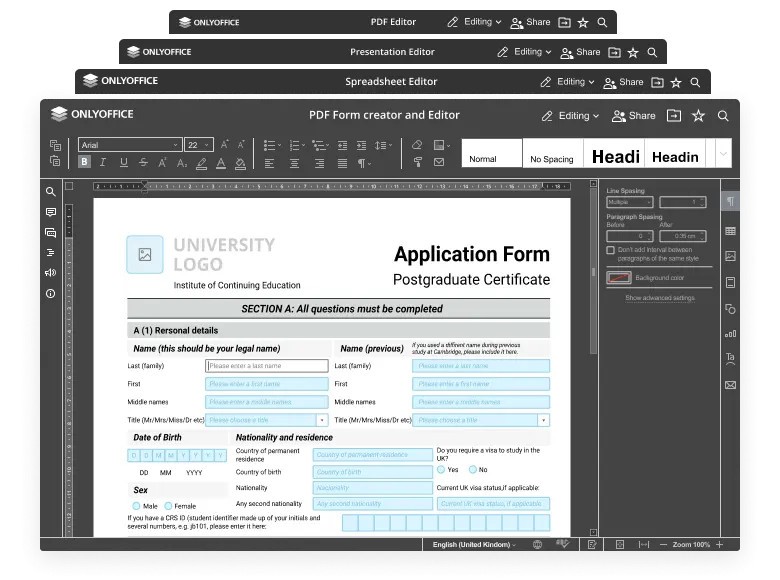The image size is (780, 580).
Task: Toggle bold formatting in the toolbar
Action: click(x=84, y=162)
